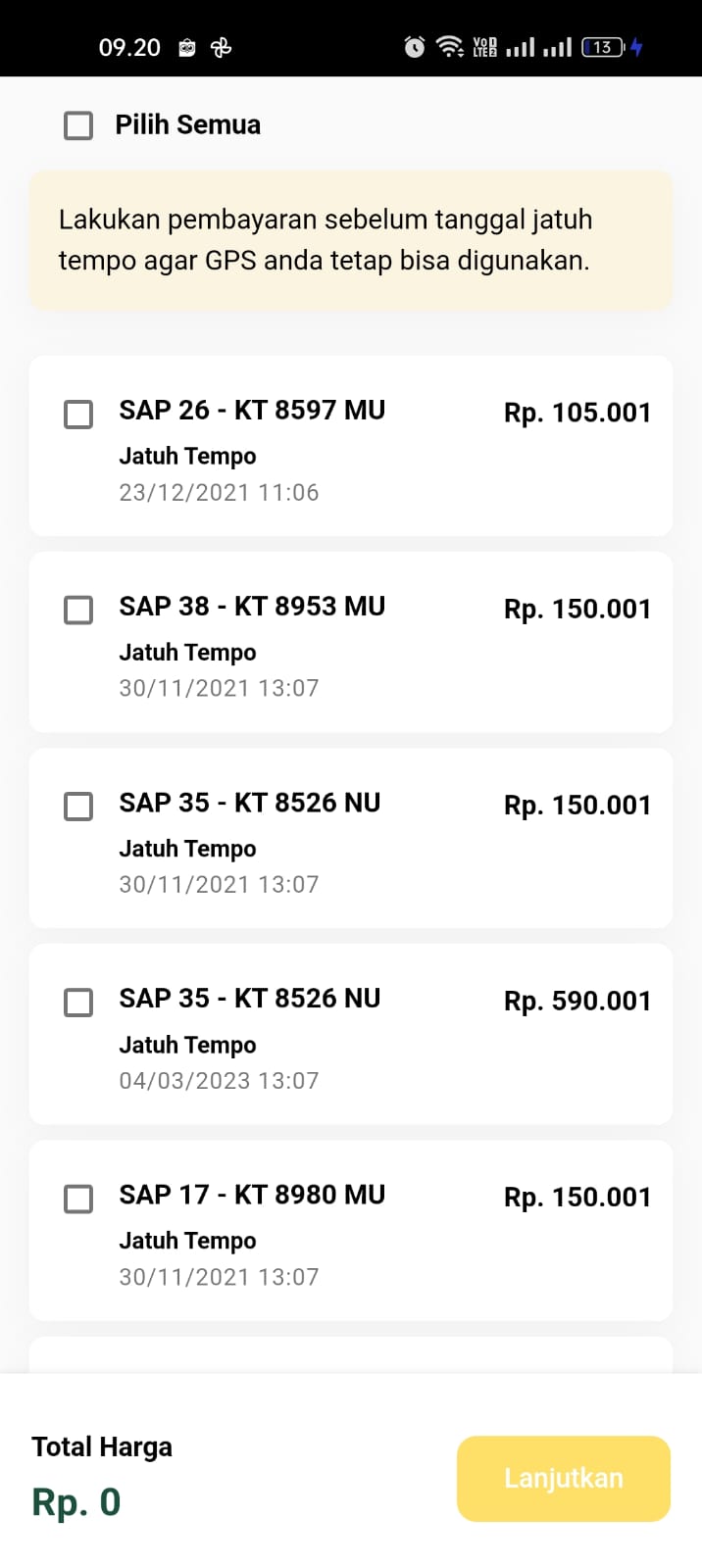This screenshot has height=1568, width=702.
Task: Tap the left cellular signal bars icon
Action: point(521,47)
